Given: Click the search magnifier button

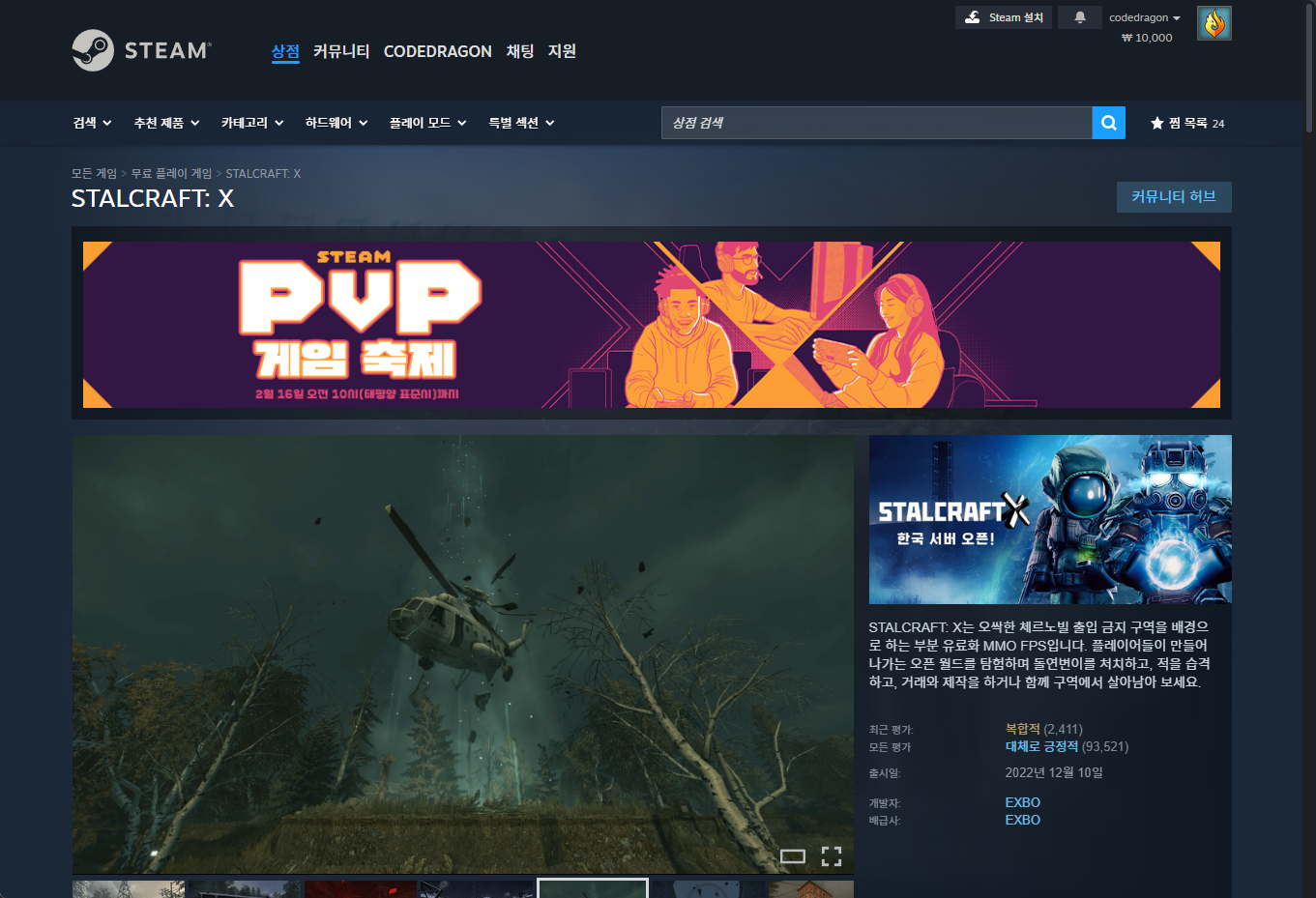Looking at the screenshot, I should tap(1108, 123).
